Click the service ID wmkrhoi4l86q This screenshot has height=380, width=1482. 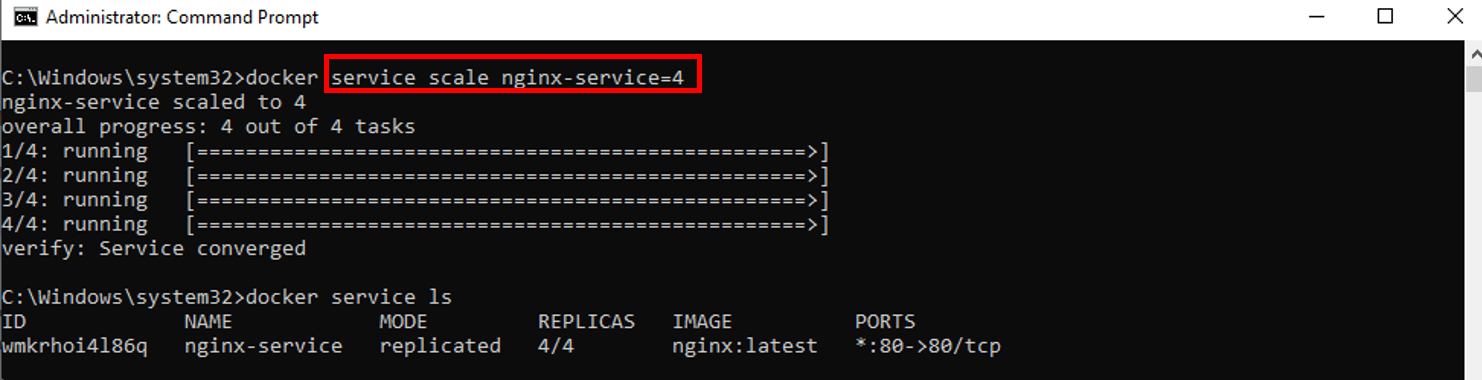74,346
